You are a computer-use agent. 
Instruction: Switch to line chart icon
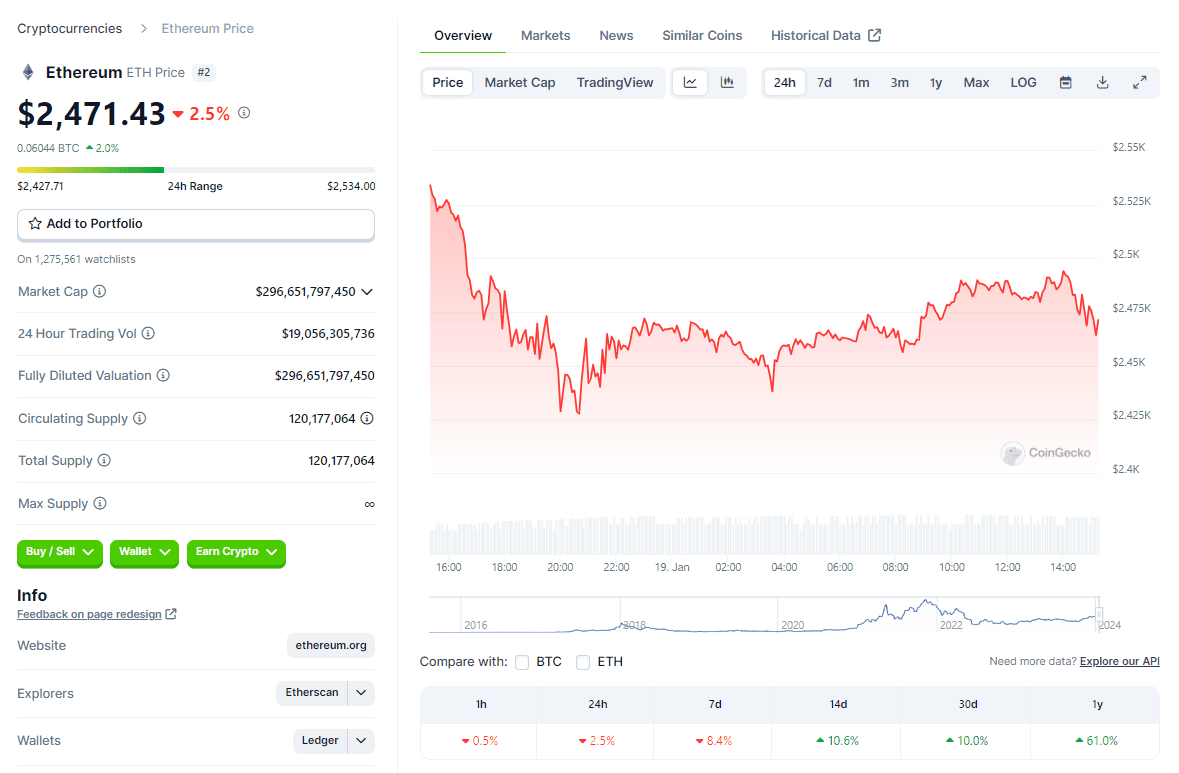pos(690,83)
